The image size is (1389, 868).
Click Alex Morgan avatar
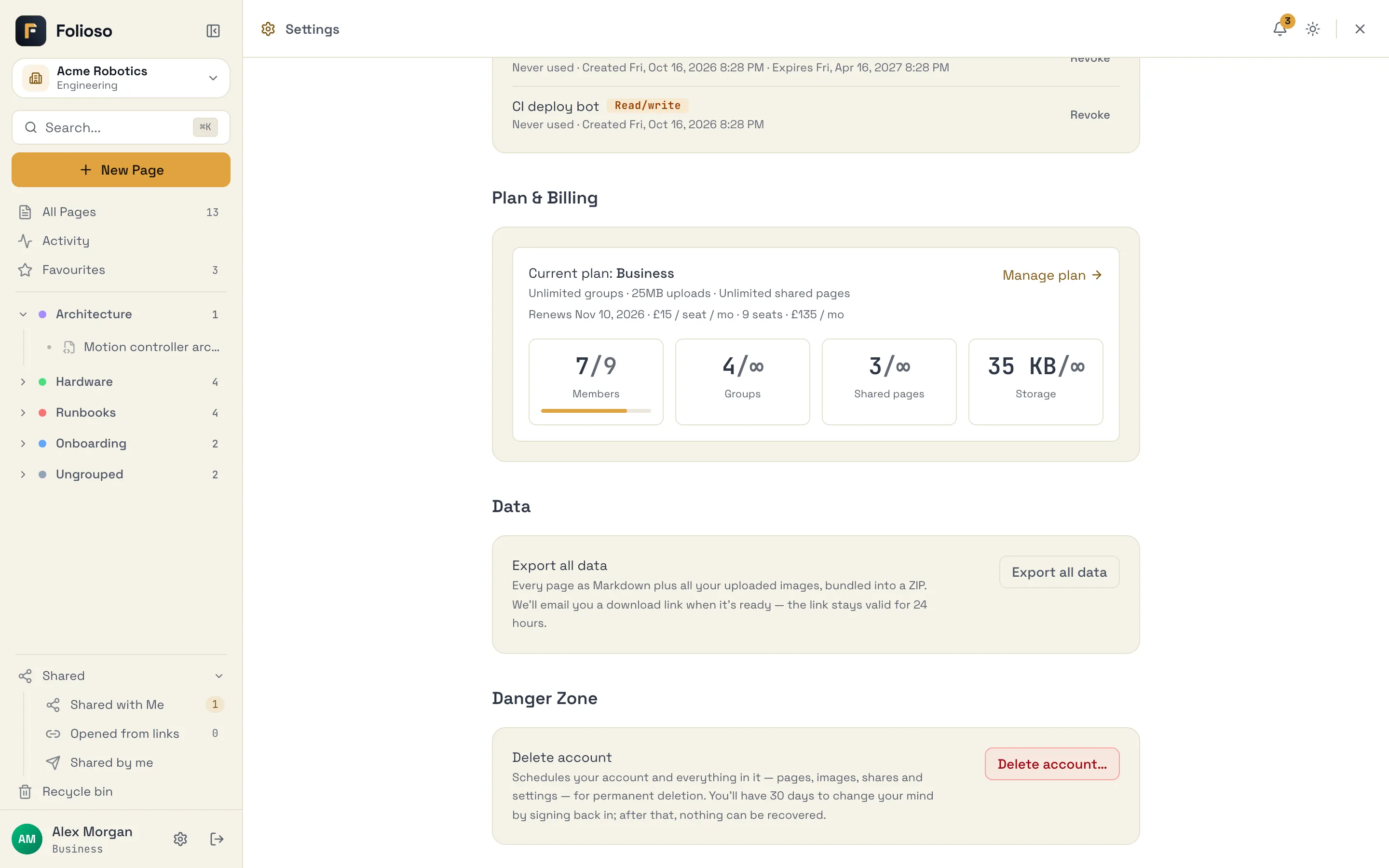pyautogui.click(x=27, y=839)
